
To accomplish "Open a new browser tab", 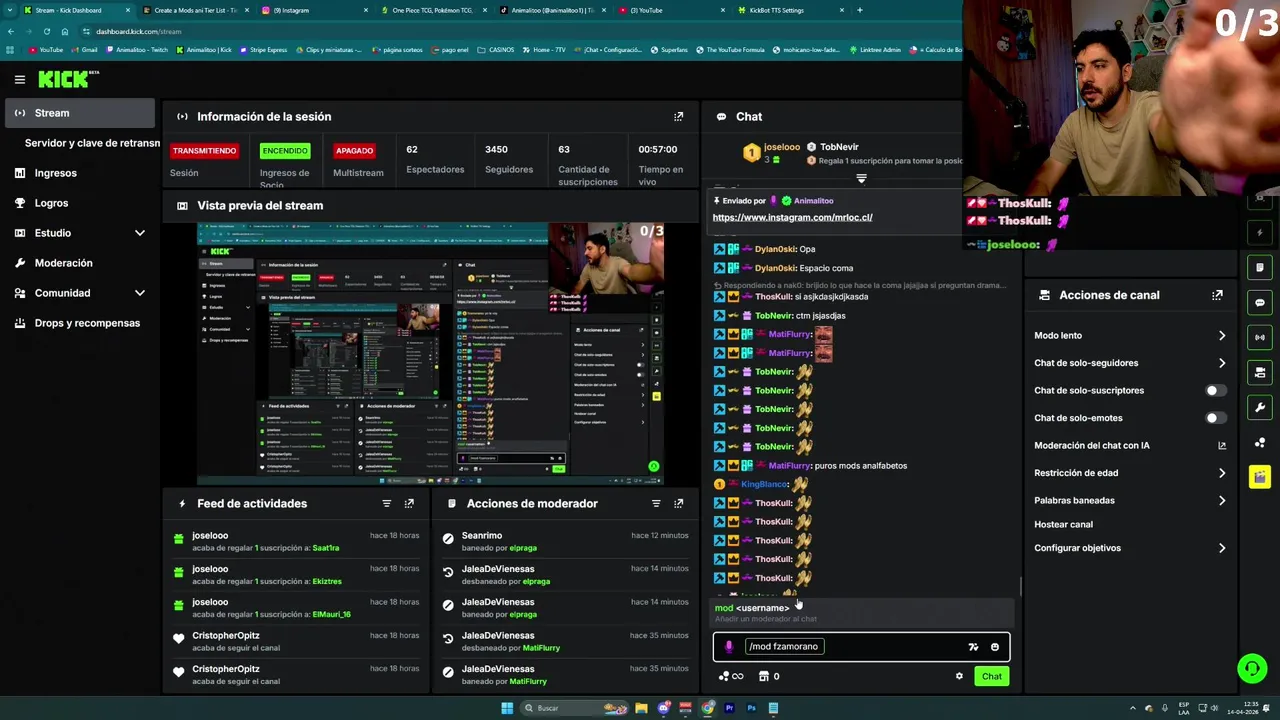I will point(860,10).
